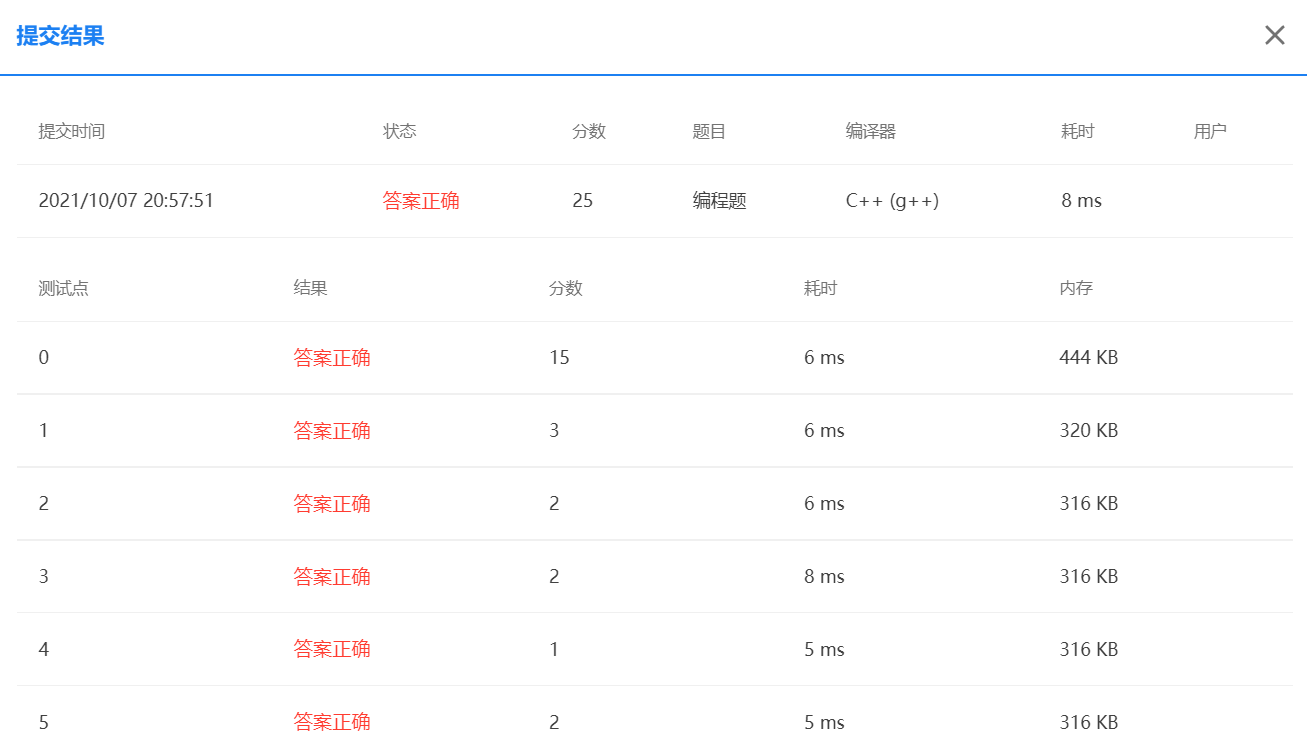Click 答案正确 result for test point 1
This screenshot has height=751, width=1307.
coord(332,430)
